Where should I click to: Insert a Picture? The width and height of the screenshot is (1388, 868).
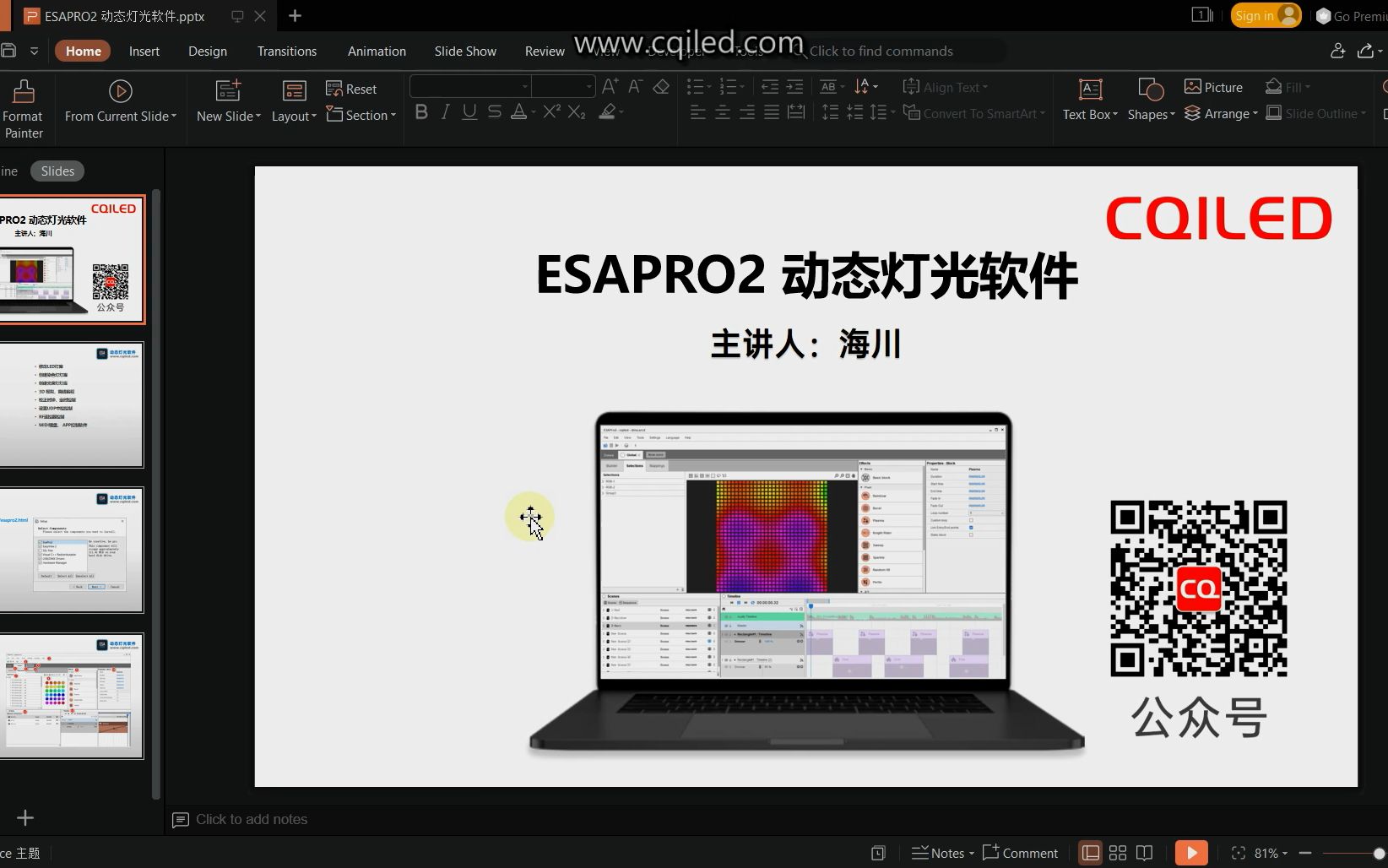pyautogui.click(x=1213, y=87)
